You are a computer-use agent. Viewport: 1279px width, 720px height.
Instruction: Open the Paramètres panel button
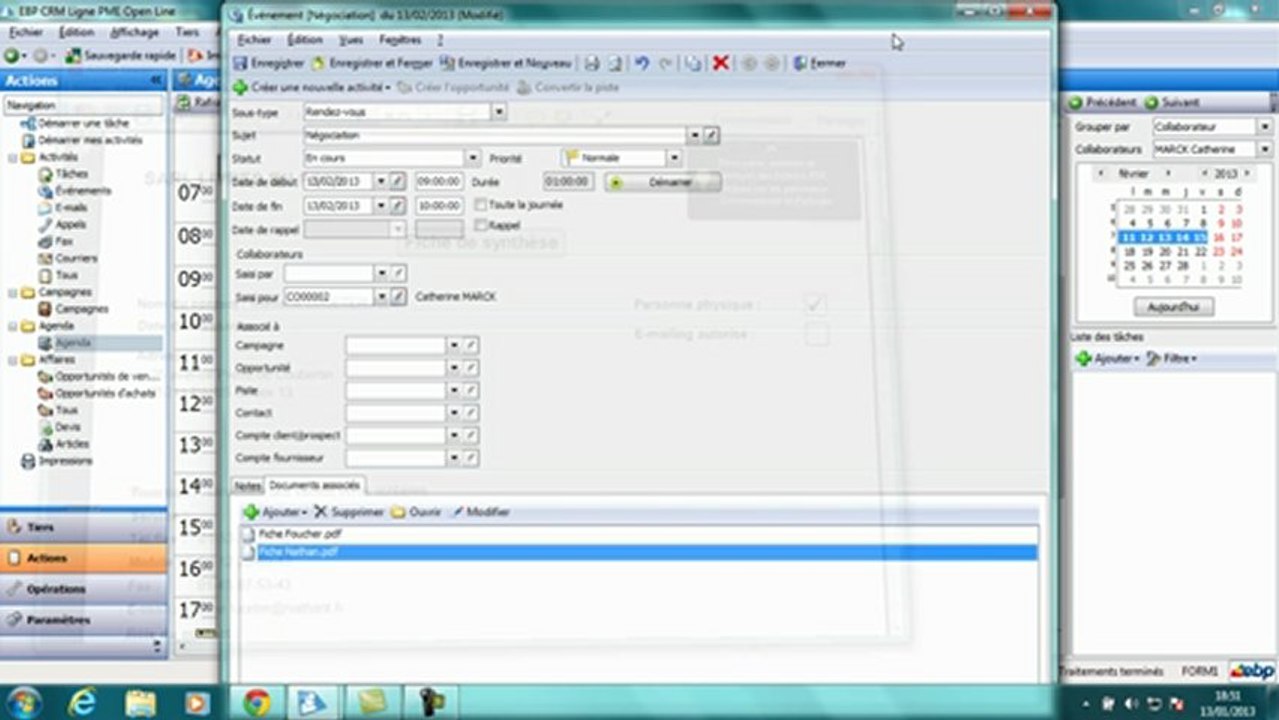pyautogui.click(x=83, y=620)
